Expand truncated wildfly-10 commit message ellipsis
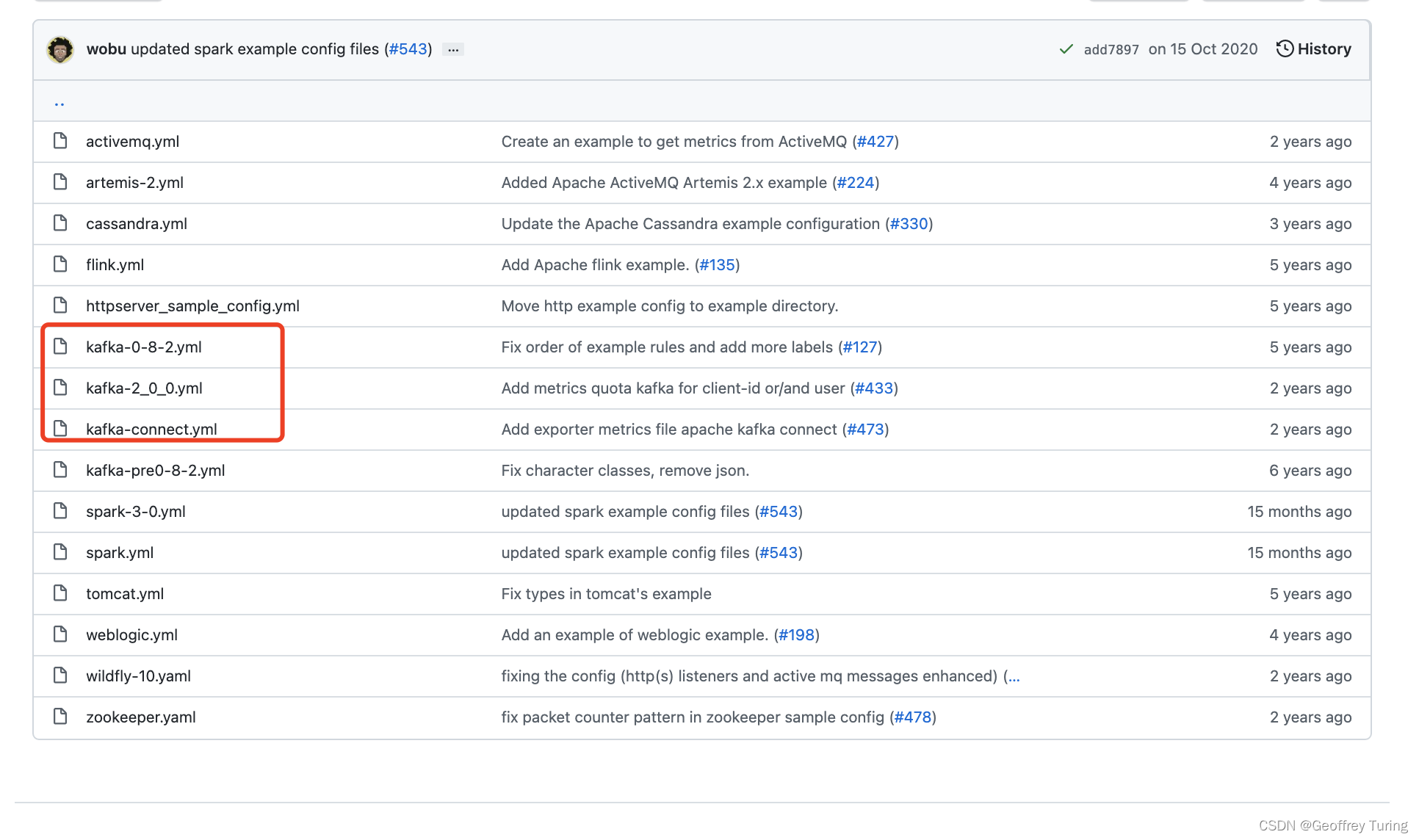The image size is (1419, 840). click(1014, 676)
